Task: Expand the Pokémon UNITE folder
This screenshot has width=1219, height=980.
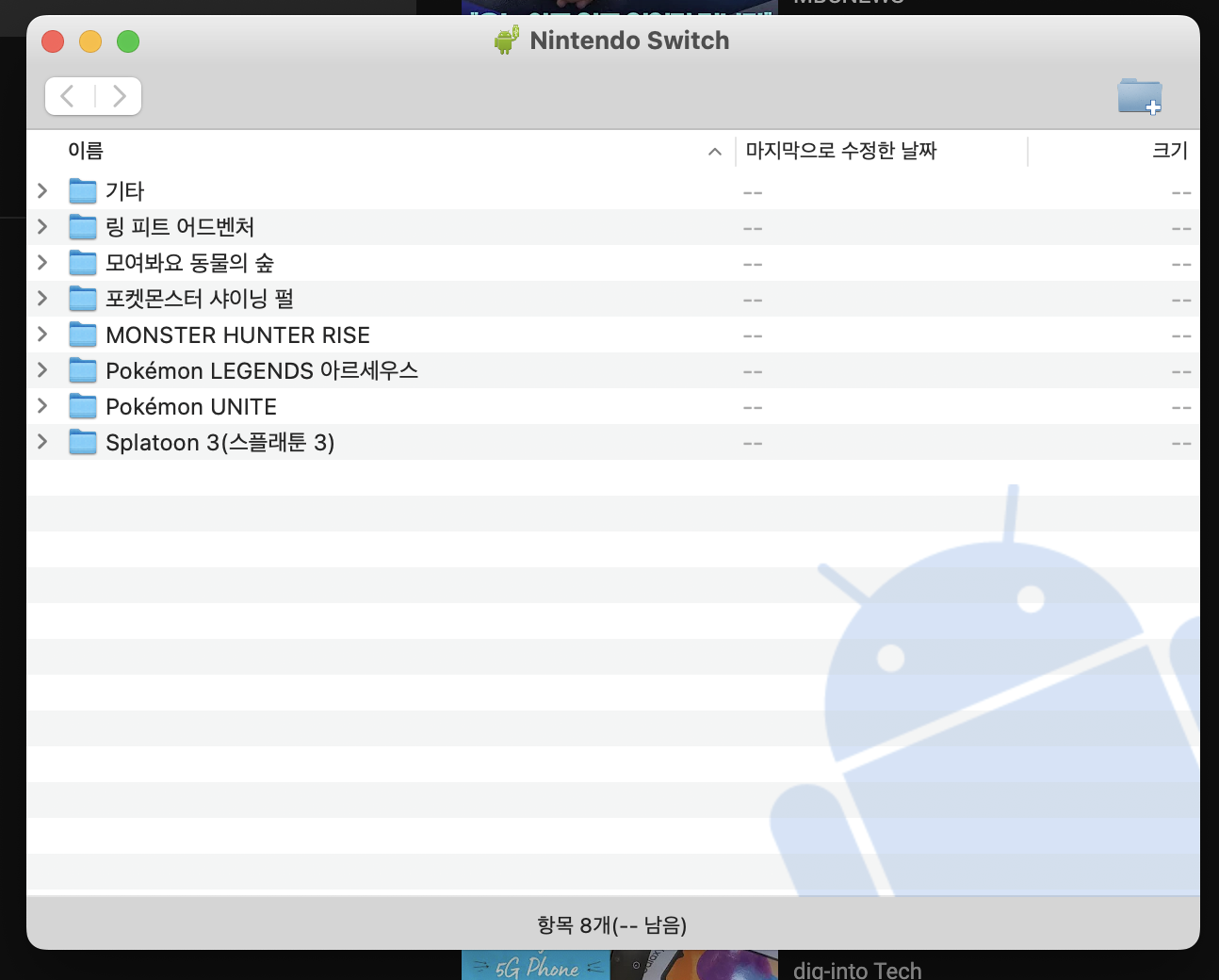Action: pyautogui.click(x=42, y=406)
